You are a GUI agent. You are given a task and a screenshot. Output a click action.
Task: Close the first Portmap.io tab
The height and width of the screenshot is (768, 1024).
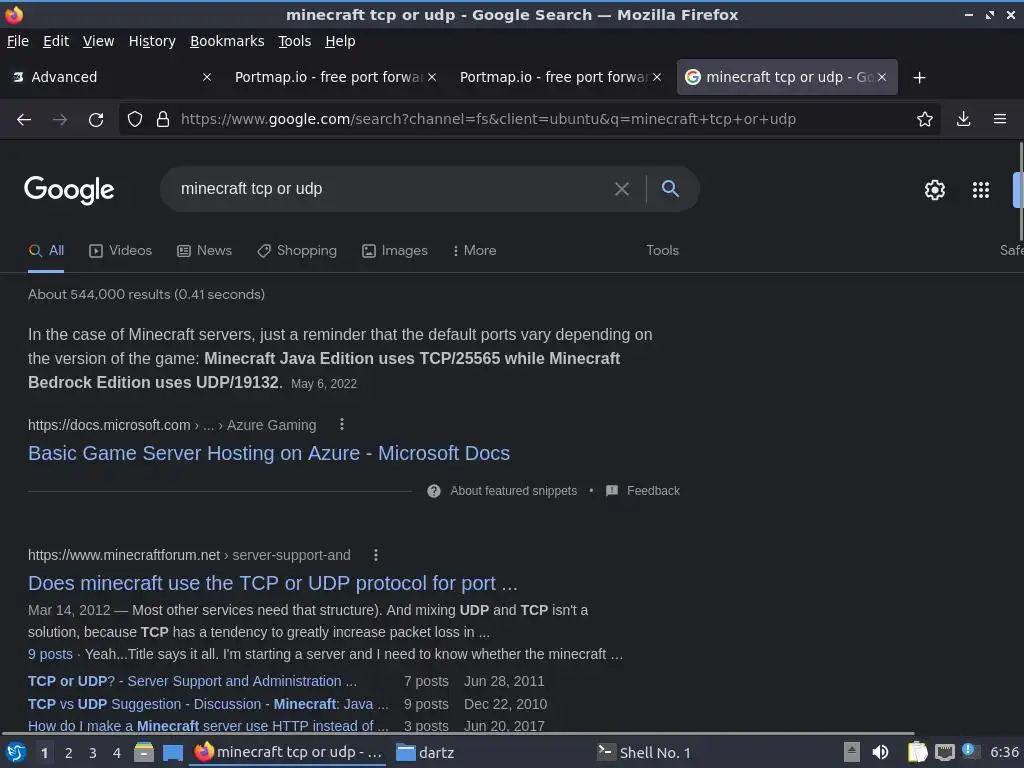[x=432, y=77]
